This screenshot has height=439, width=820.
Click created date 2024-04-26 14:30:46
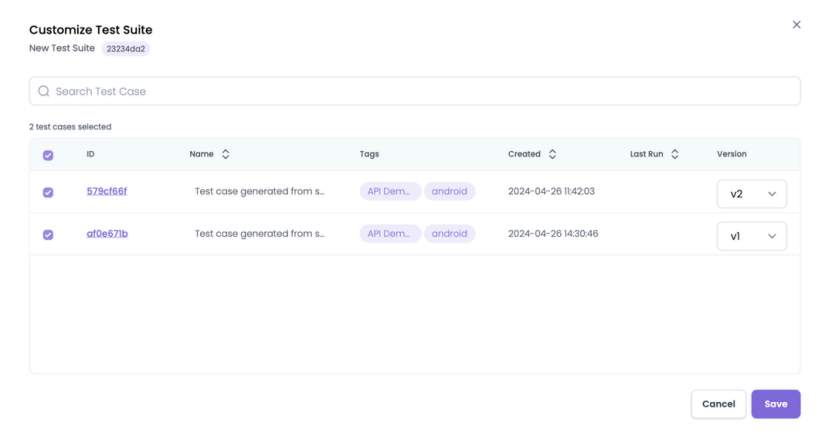tap(553, 234)
